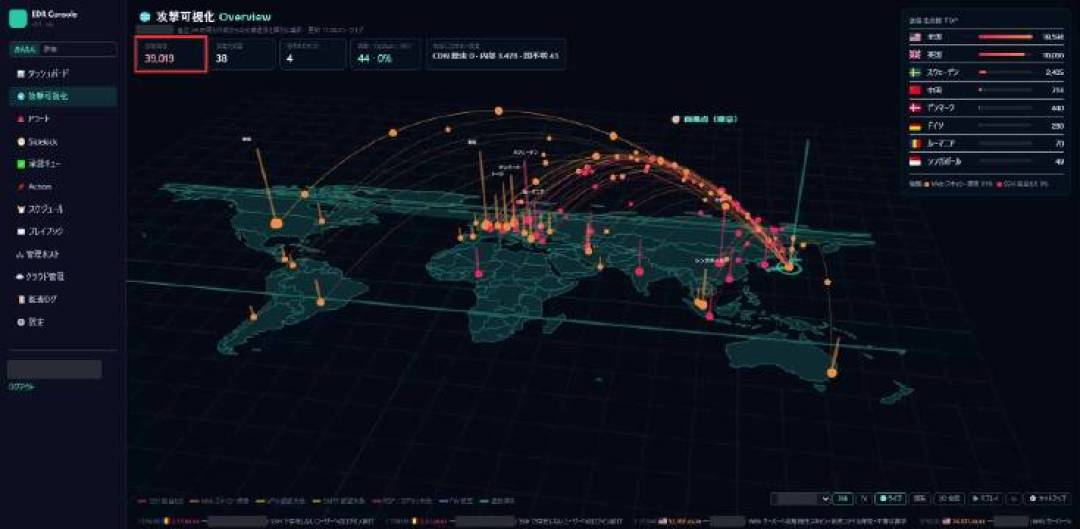1080x529 pixels.
Task: Click the Overview heading text
Action: pos(245,17)
